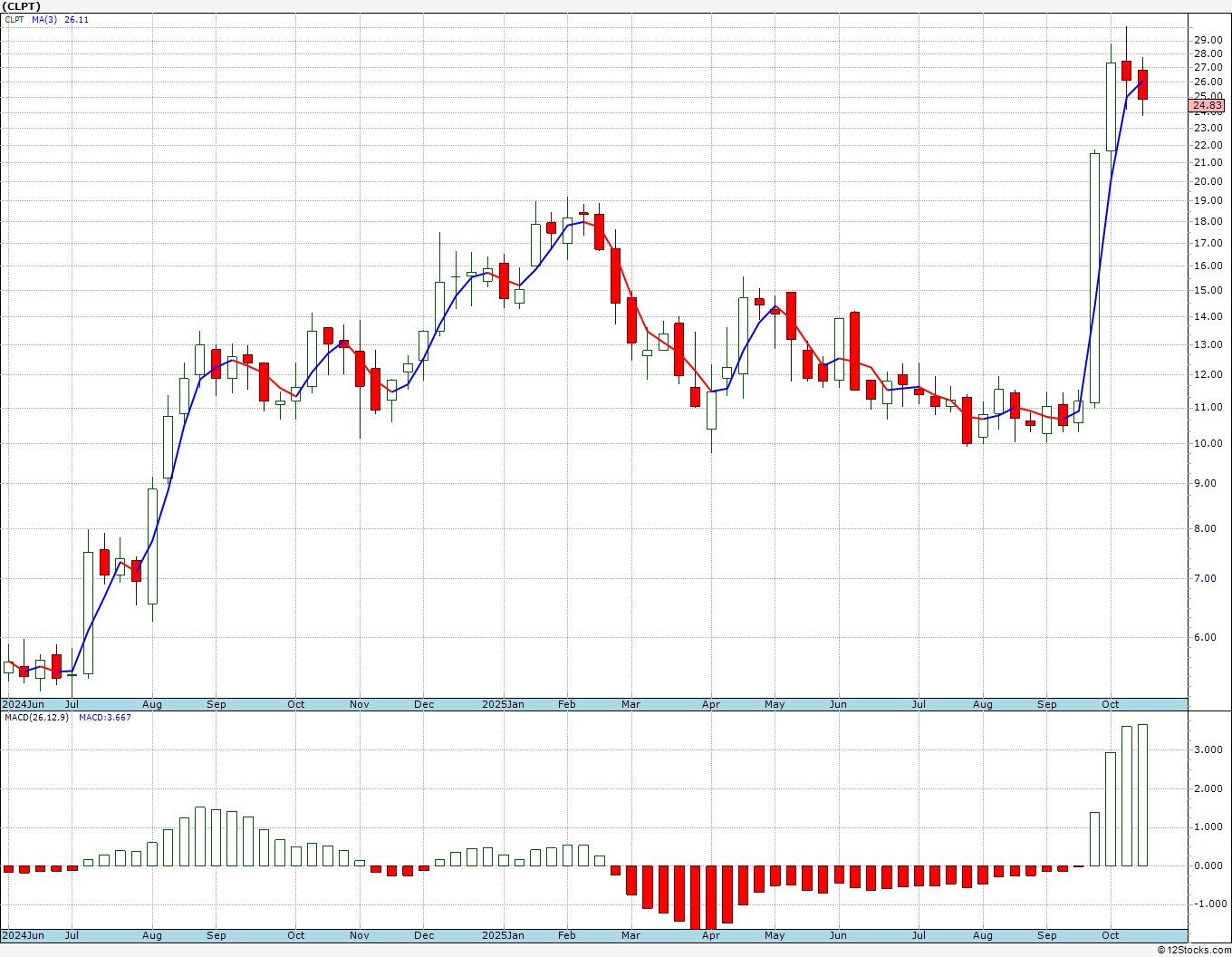Click Apr on the price chart date axis
This screenshot has height=957, width=1232.
click(x=711, y=704)
